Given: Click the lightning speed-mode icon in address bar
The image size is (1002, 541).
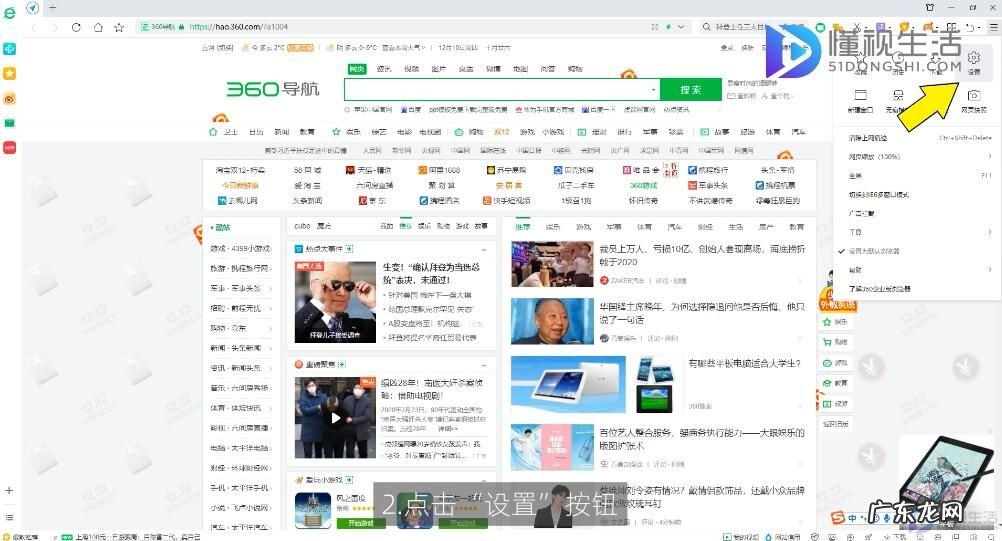Looking at the screenshot, I should tap(668, 27).
